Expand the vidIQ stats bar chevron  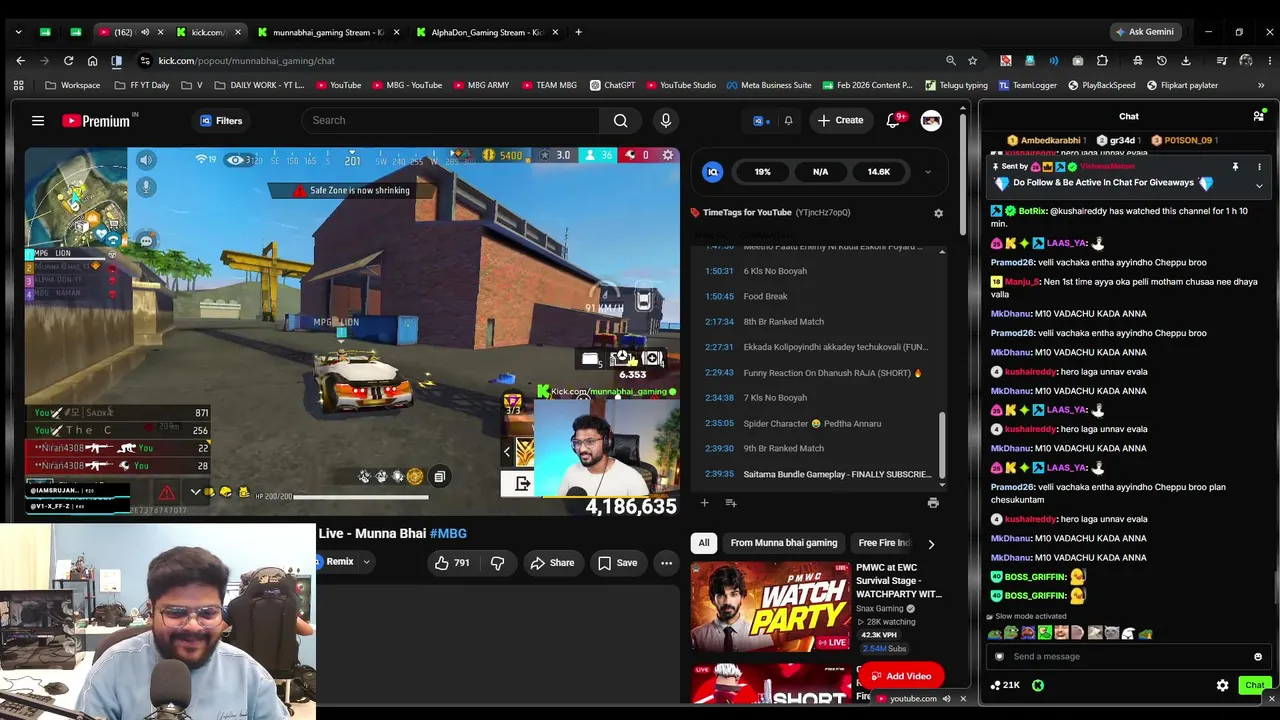tap(927, 172)
